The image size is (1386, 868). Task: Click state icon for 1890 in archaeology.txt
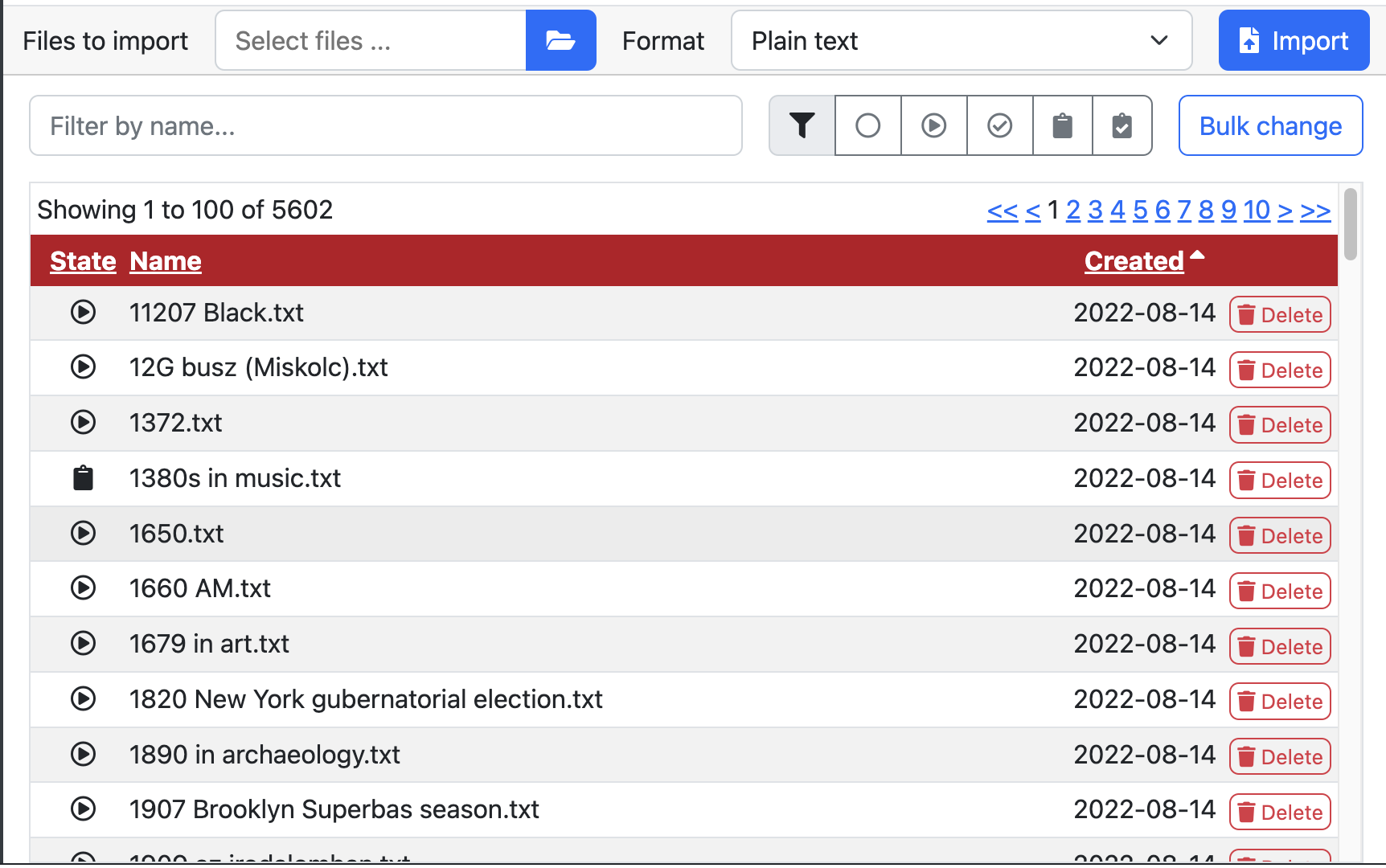point(83,754)
